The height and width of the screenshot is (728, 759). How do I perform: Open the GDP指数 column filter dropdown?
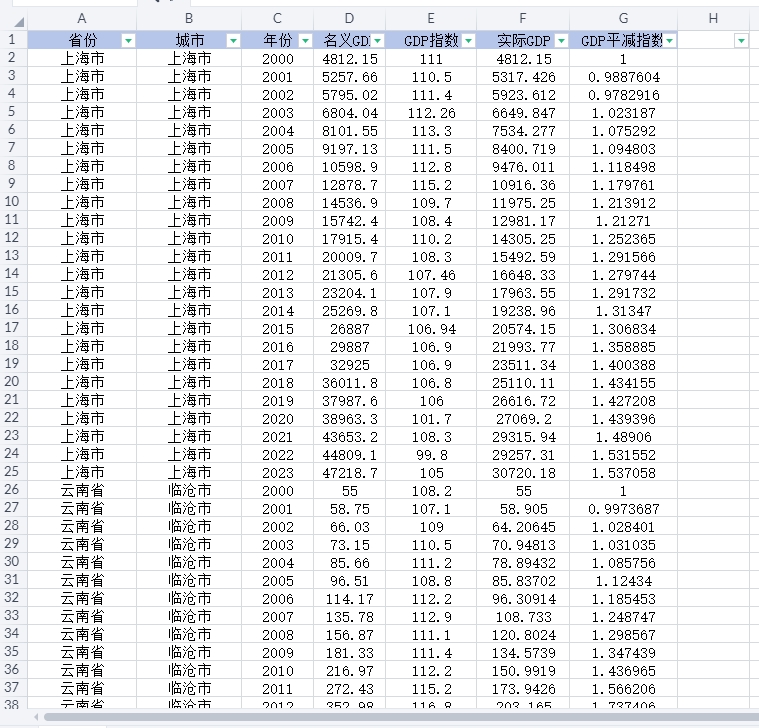coord(469,41)
